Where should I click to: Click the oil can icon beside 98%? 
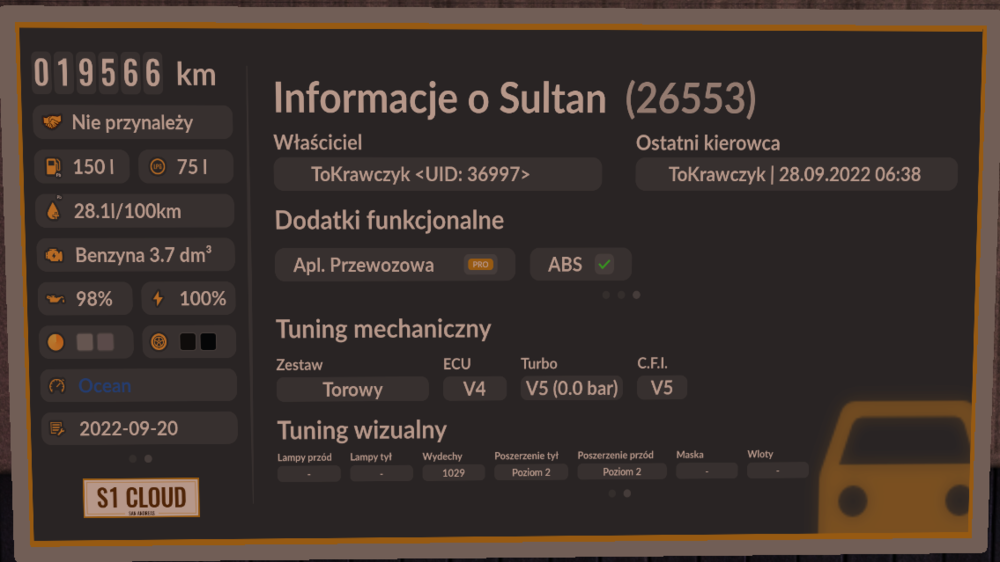[x=55, y=299]
